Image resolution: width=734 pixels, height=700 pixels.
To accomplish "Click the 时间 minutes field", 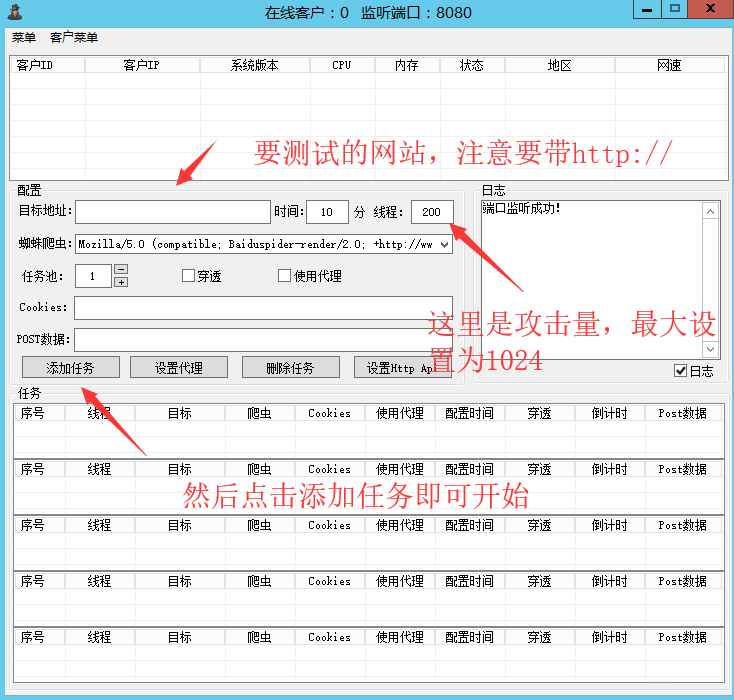I will click(327, 212).
